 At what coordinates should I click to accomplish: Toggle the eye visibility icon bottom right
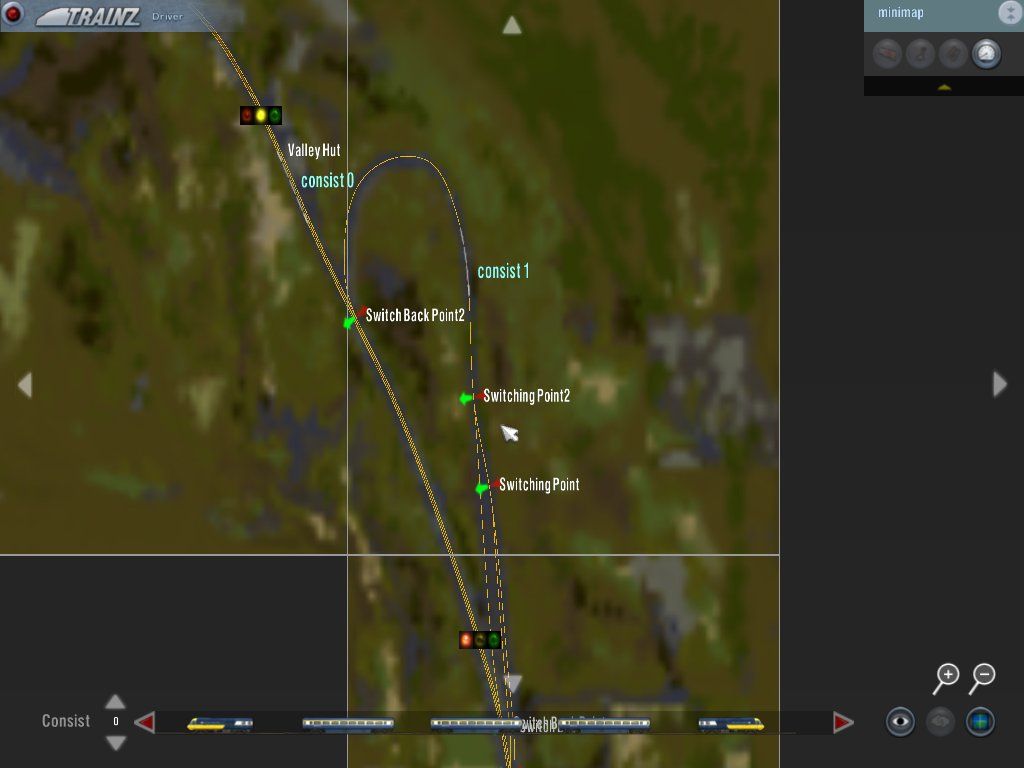tap(899, 721)
